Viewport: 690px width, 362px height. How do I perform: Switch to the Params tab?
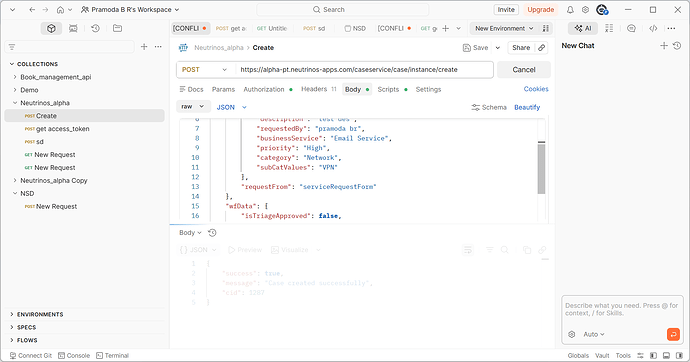click(223, 89)
